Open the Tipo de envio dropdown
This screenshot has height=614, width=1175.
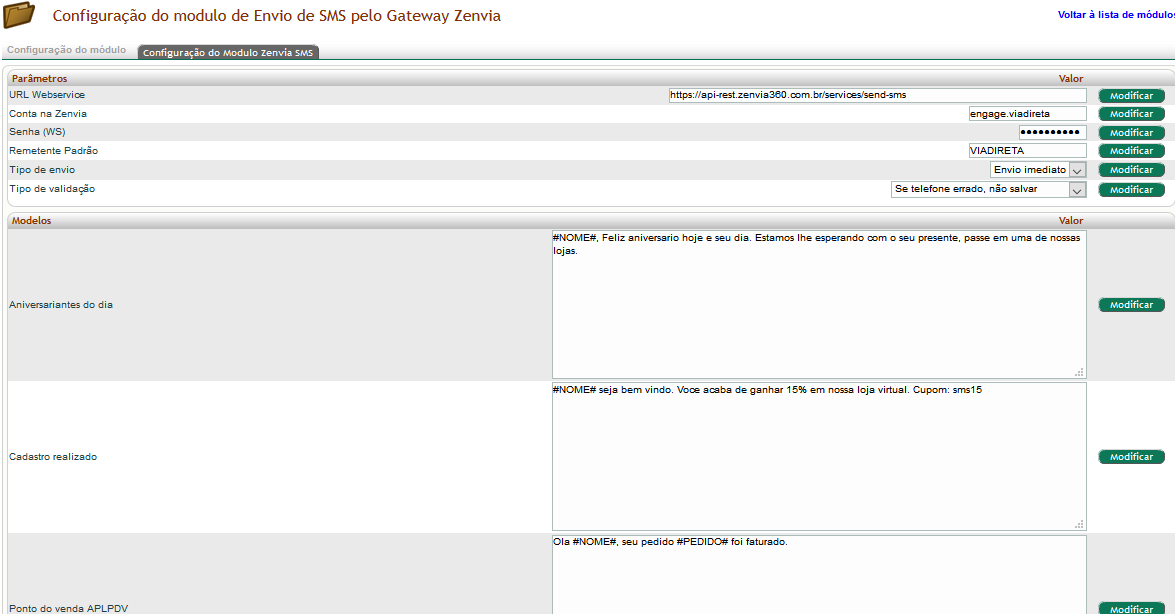tap(1038, 170)
